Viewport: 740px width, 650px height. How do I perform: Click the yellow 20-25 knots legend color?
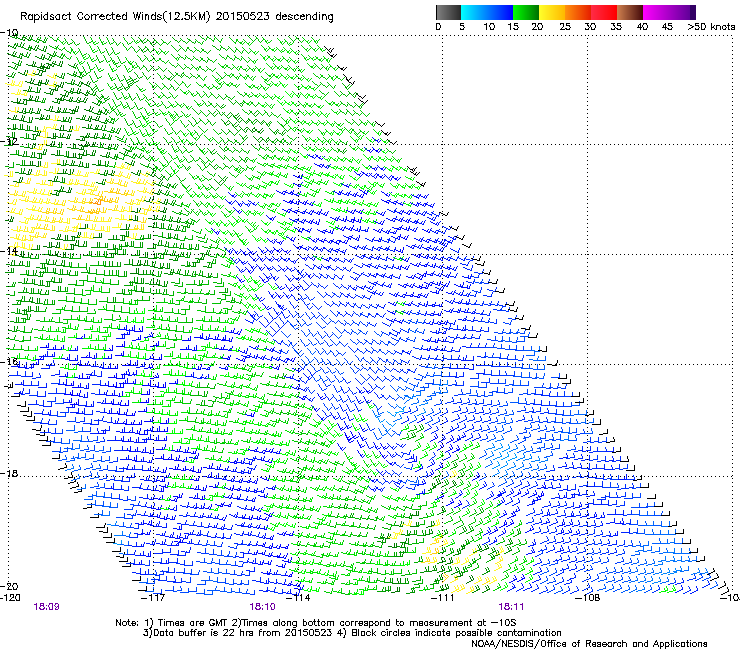[552, 13]
